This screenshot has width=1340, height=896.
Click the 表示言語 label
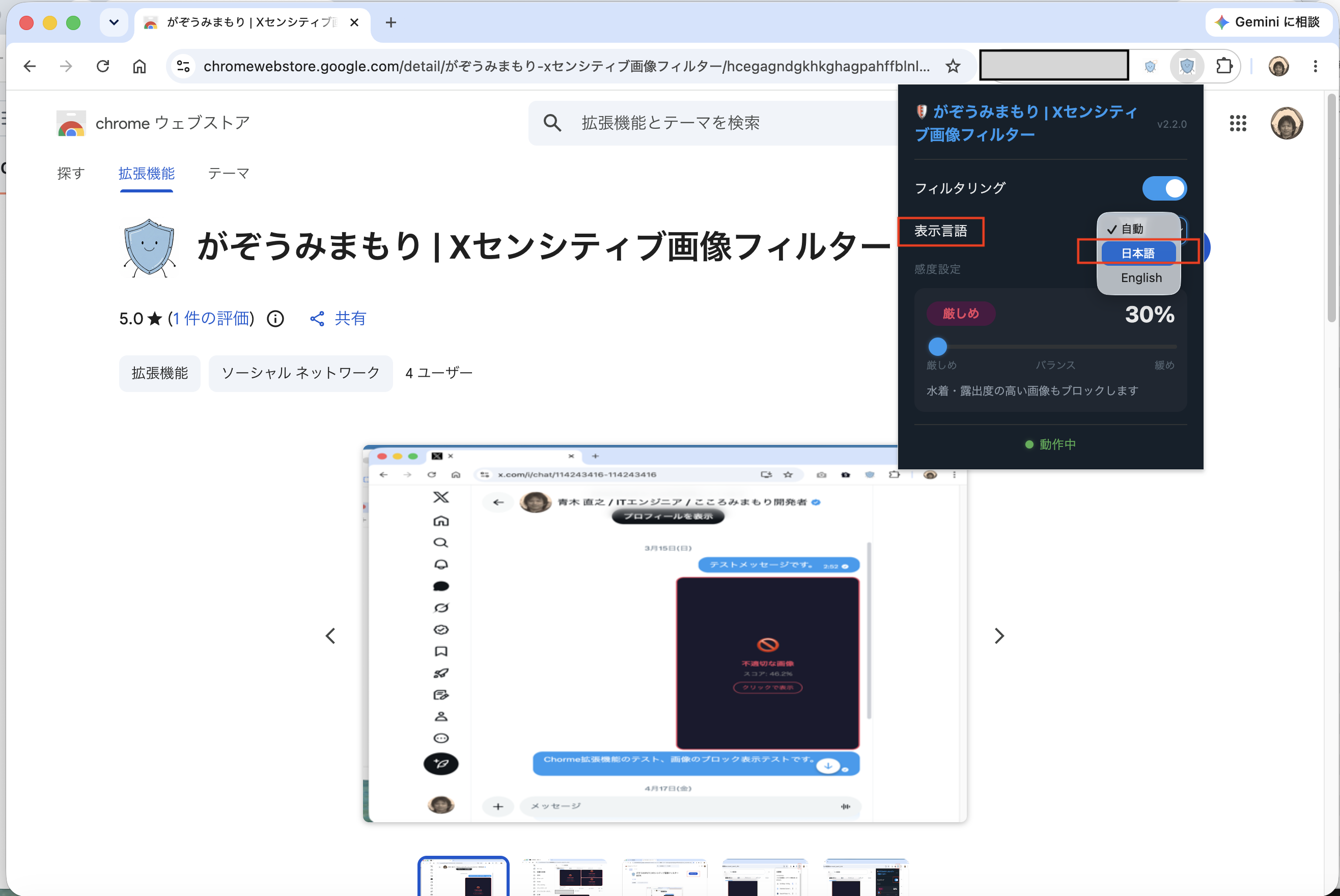(940, 231)
